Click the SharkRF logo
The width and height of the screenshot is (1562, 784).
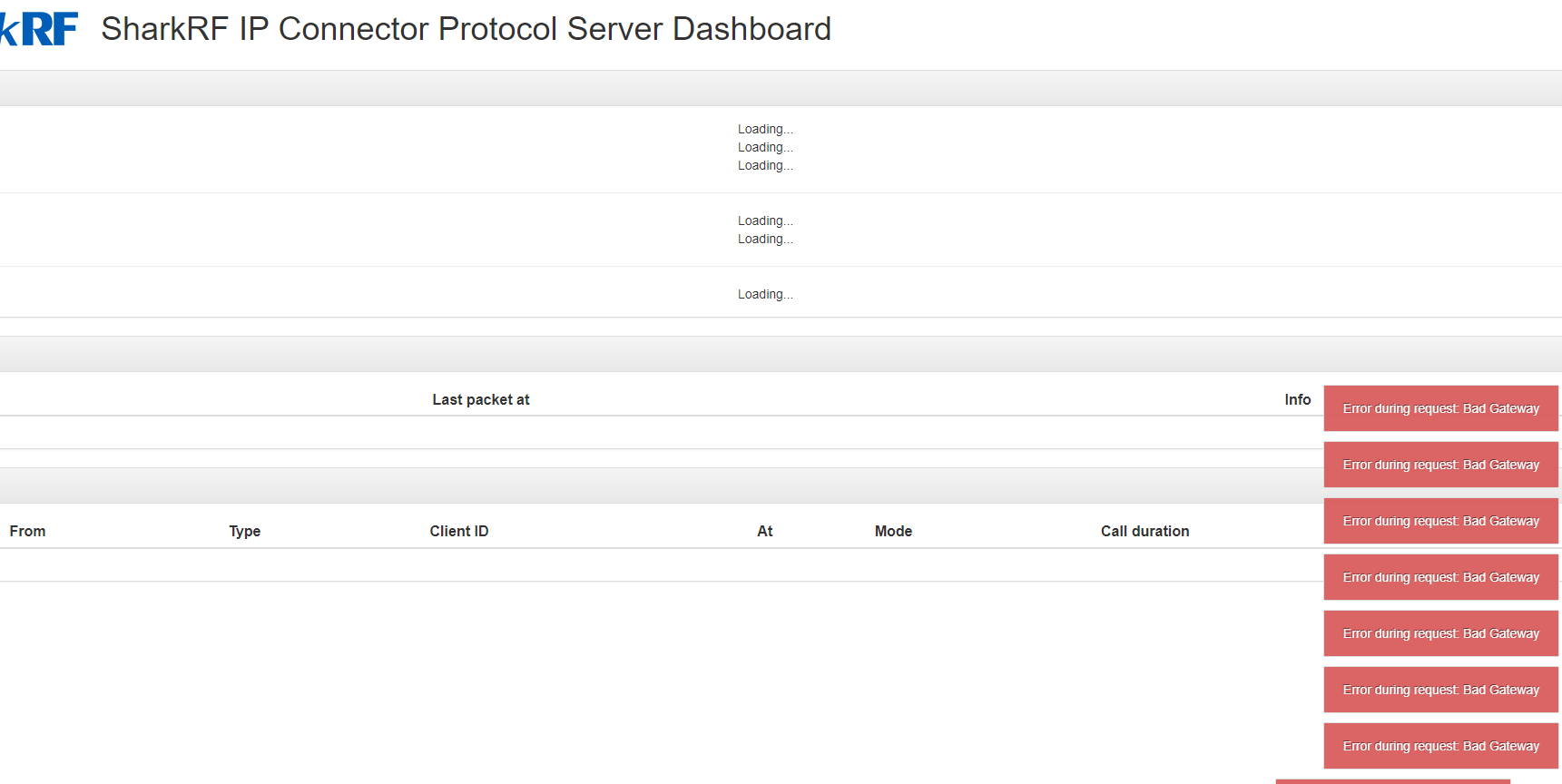(39, 29)
